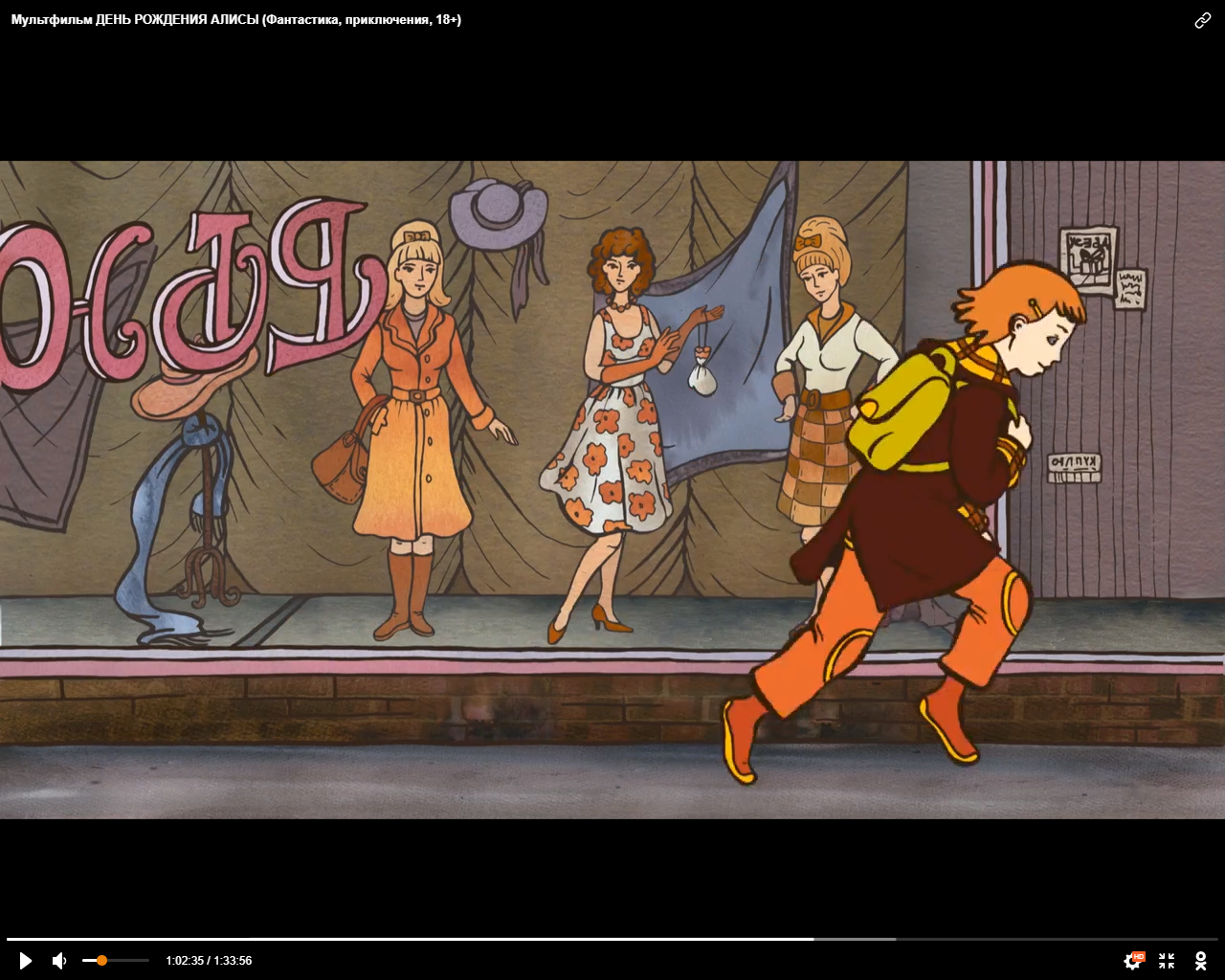1225x980 pixels.
Task: Set volume to maximum on volume track
Action: tap(147, 960)
